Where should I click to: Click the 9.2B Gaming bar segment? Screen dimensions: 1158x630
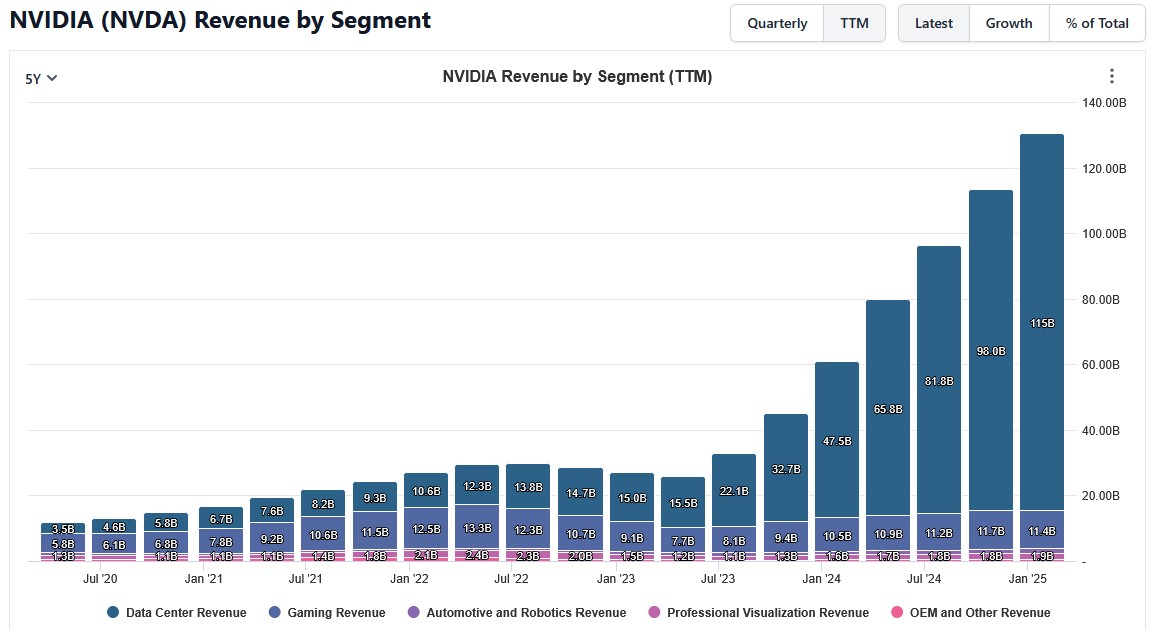pyautogui.click(x=272, y=538)
